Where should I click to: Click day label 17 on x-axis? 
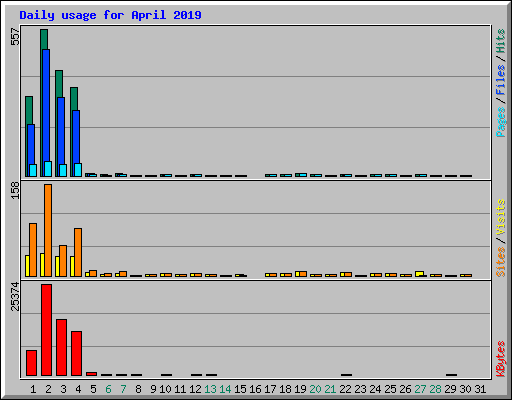(x=270, y=389)
